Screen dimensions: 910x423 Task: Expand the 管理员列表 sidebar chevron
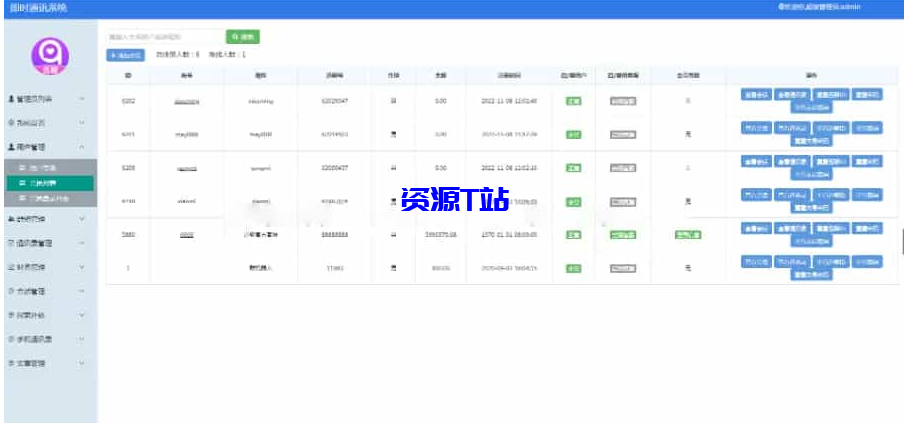click(x=82, y=99)
